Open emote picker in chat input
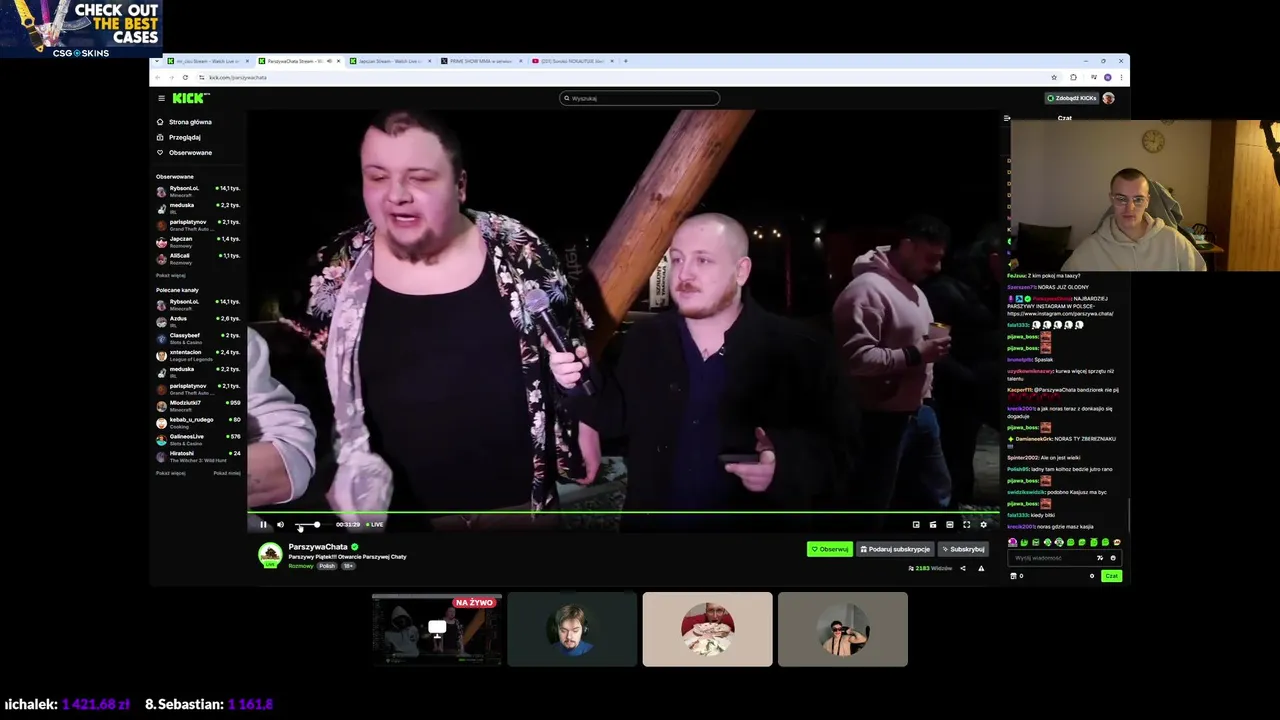 (1113, 558)
